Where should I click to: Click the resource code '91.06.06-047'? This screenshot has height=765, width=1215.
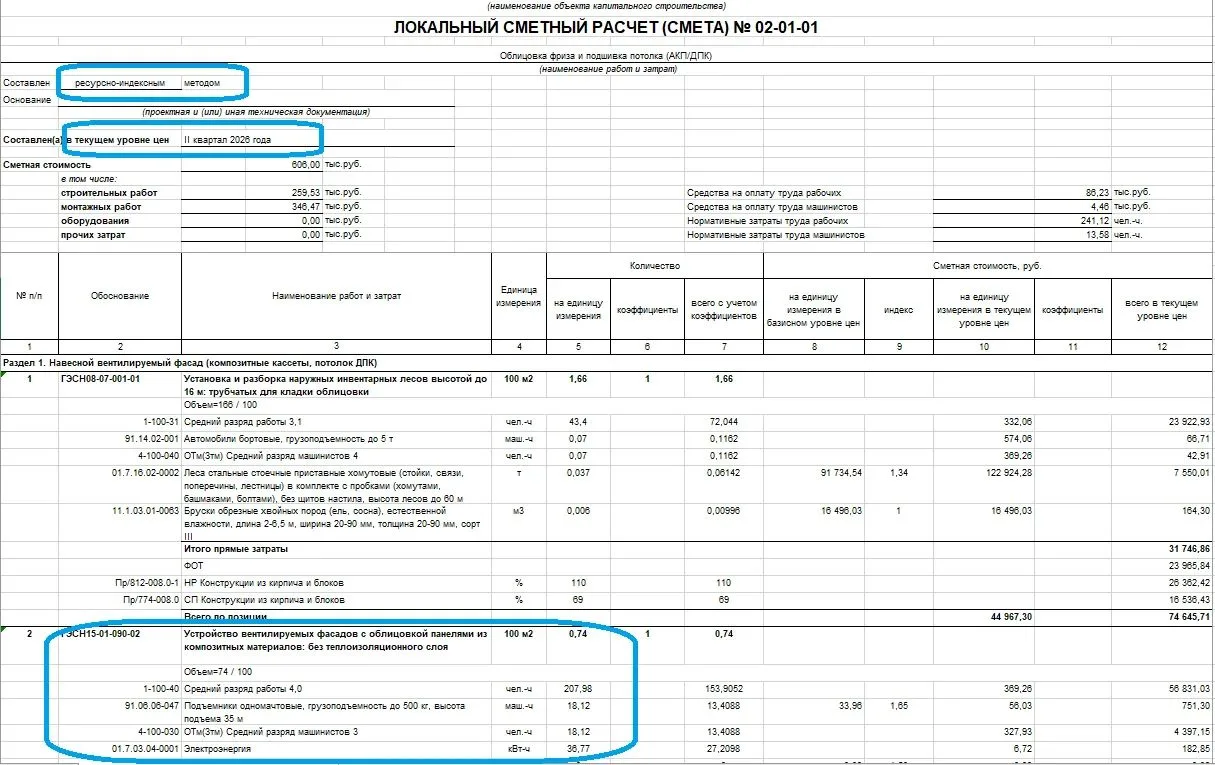pyautogui.click(x=150, y=706)
